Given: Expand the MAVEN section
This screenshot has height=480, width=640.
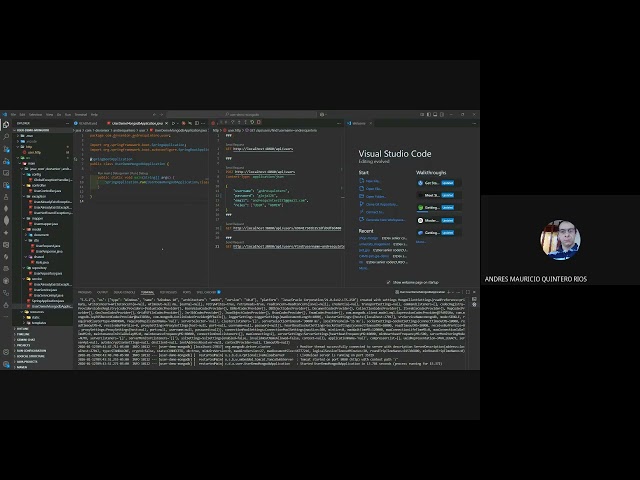Looking at the screenshot, I should tap(21, 367).
